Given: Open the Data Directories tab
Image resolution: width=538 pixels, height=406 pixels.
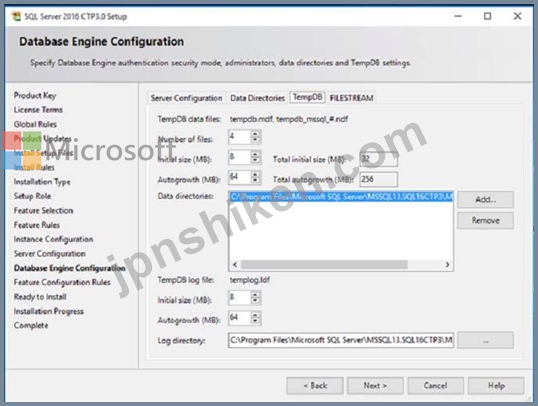Looking at the screenshot, I should point(257,98).
